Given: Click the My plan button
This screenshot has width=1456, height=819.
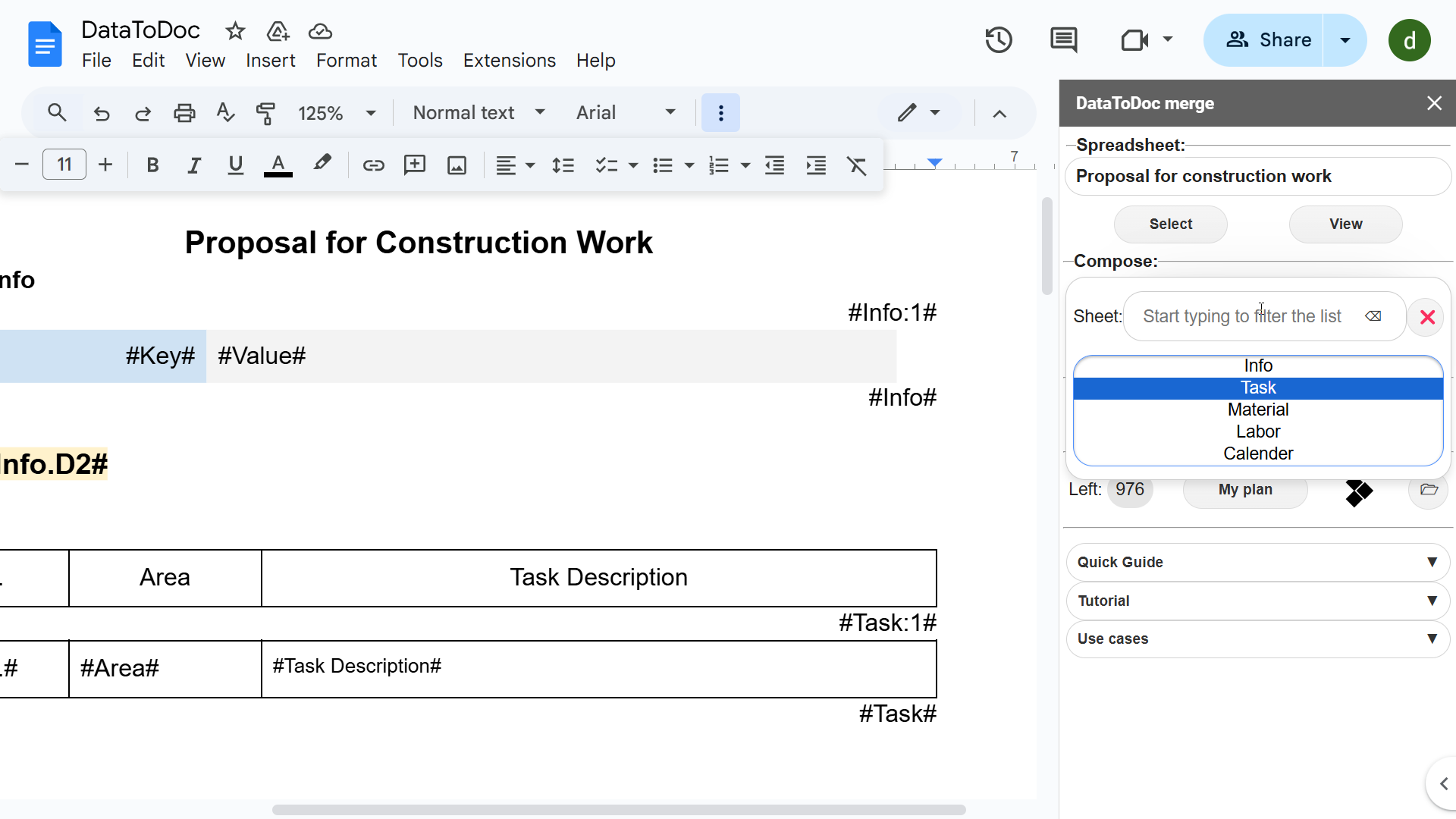Looking at the screenshot, I should [x=1245, y=489].
